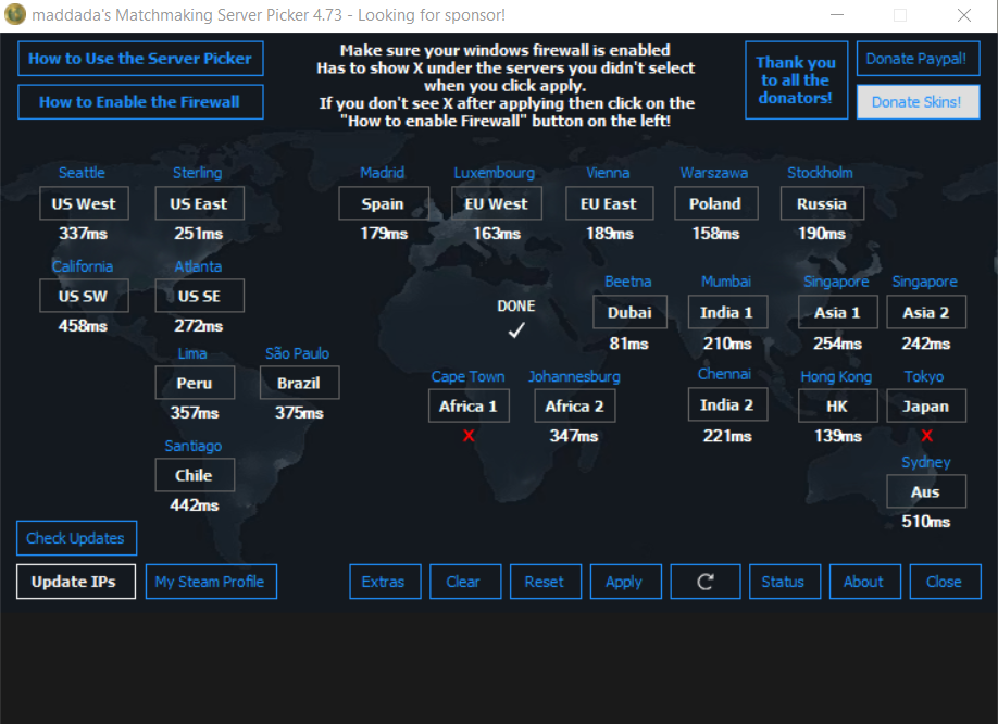Screen dimensions: 998x726
Task: Toggle the Africa 1 Cape Town server
Action: pyautogui.click(x=468, y=406)
